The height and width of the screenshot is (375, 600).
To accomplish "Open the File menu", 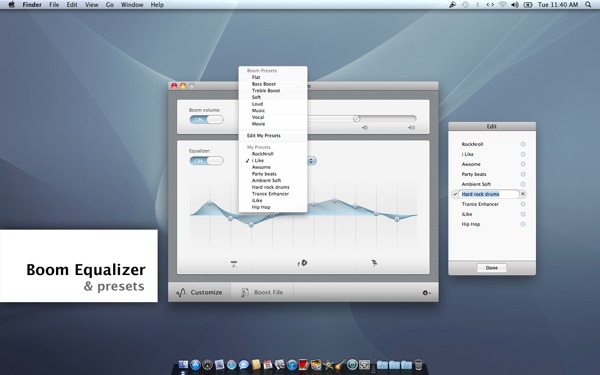I will (54, 5).
